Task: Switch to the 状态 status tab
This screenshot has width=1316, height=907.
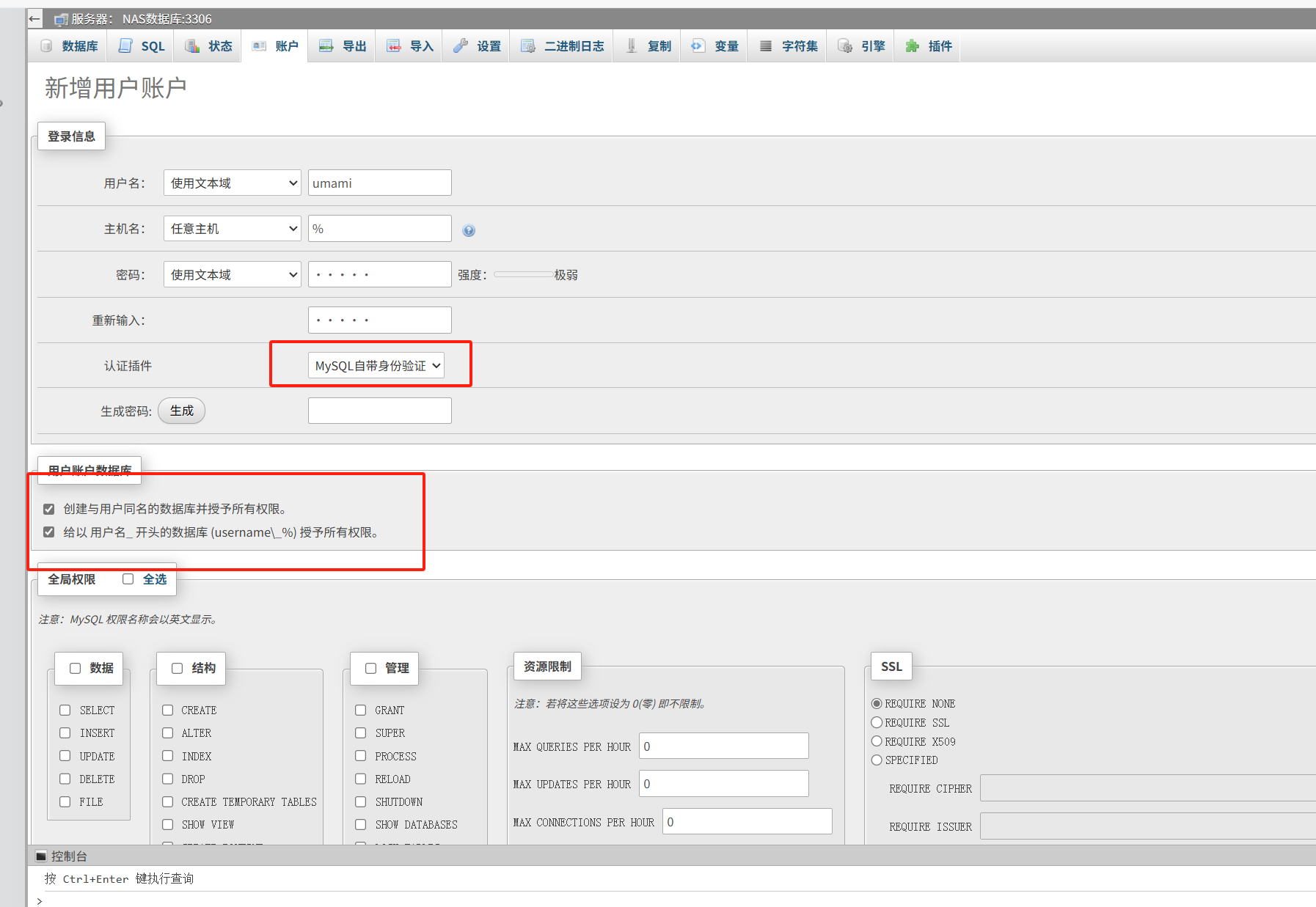Action: [209, 46]
